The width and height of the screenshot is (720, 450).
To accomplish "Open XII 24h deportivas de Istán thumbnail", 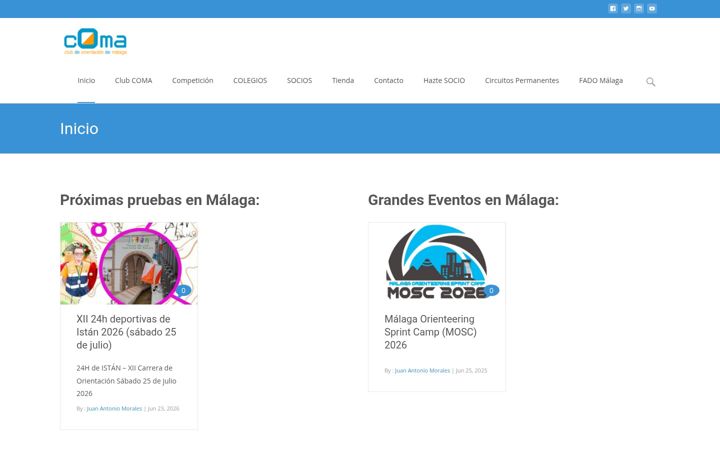I will point(129,264).
